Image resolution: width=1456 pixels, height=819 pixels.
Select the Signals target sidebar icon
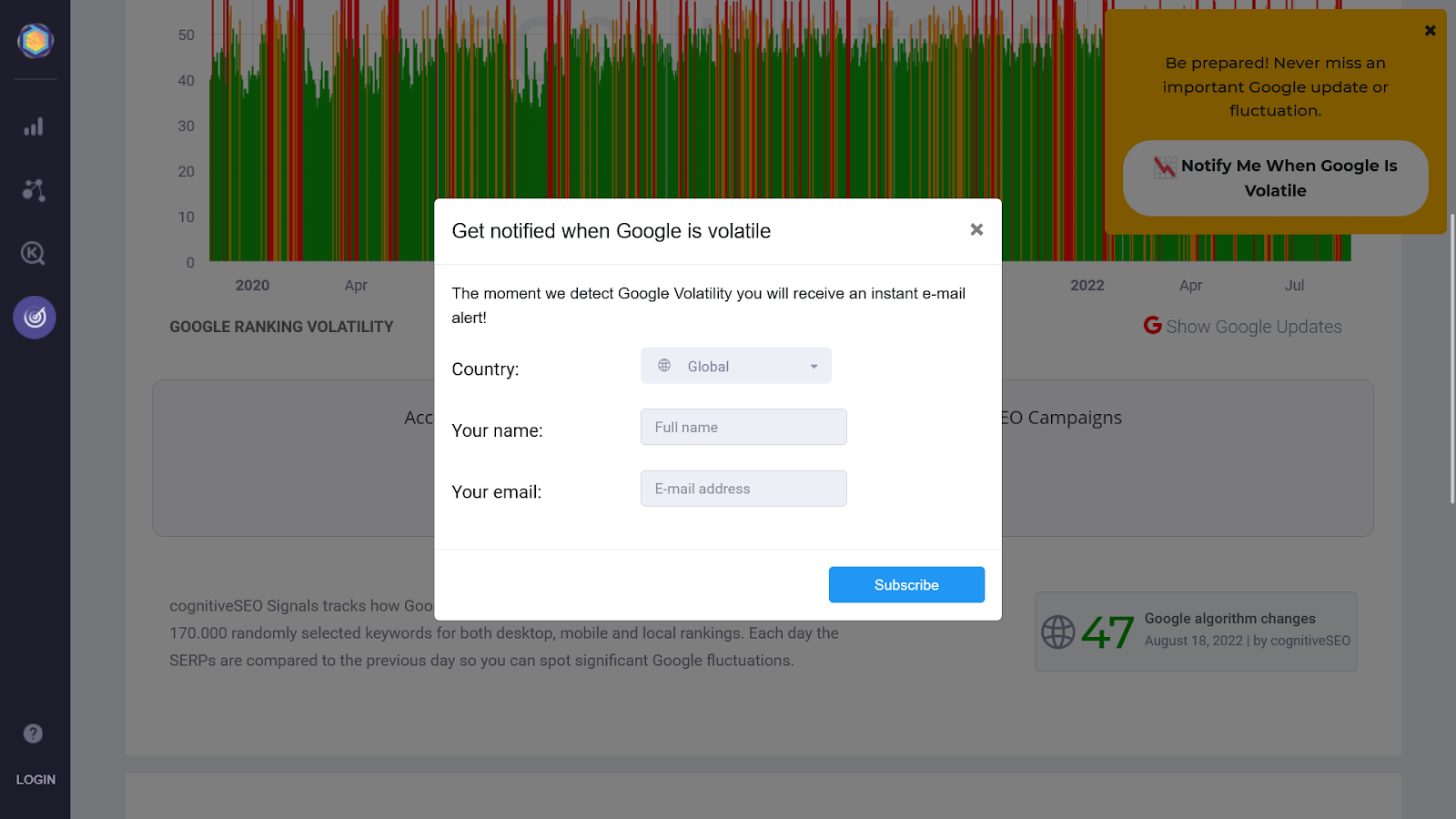35,318
